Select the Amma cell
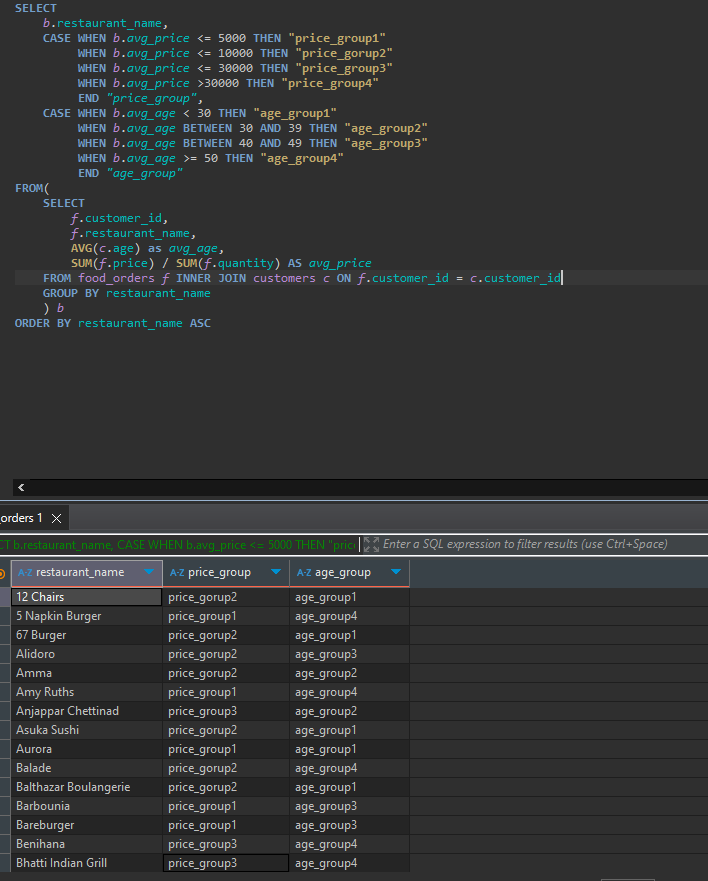 [x=87, y=673]
